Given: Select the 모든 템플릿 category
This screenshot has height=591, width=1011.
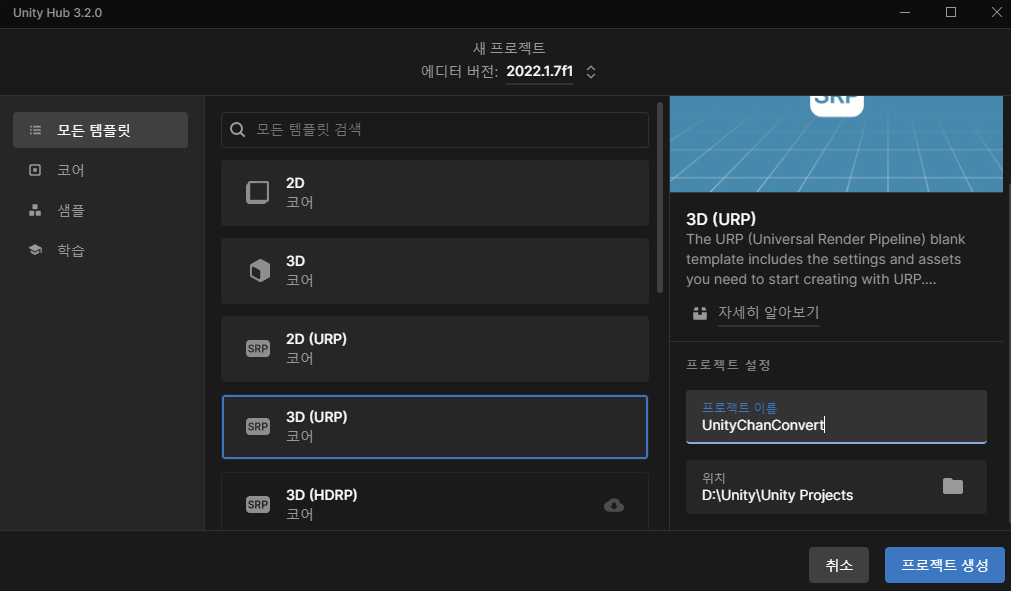Looking at the screenshot, I should click(101, 130).
